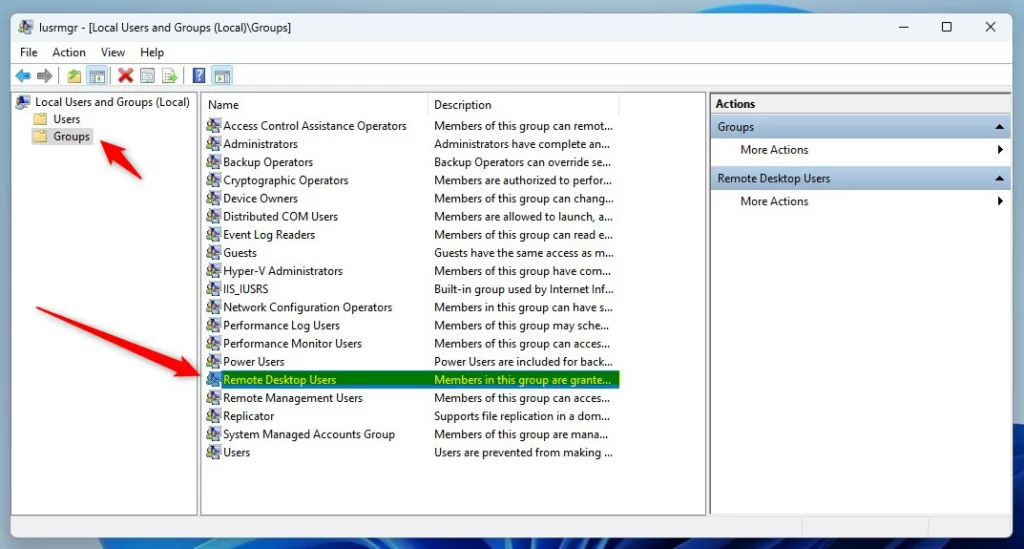Collapse the Groups section in Actions pane
The width and height of the screenshot is (1024, 549).
click(x=999, y=127)
